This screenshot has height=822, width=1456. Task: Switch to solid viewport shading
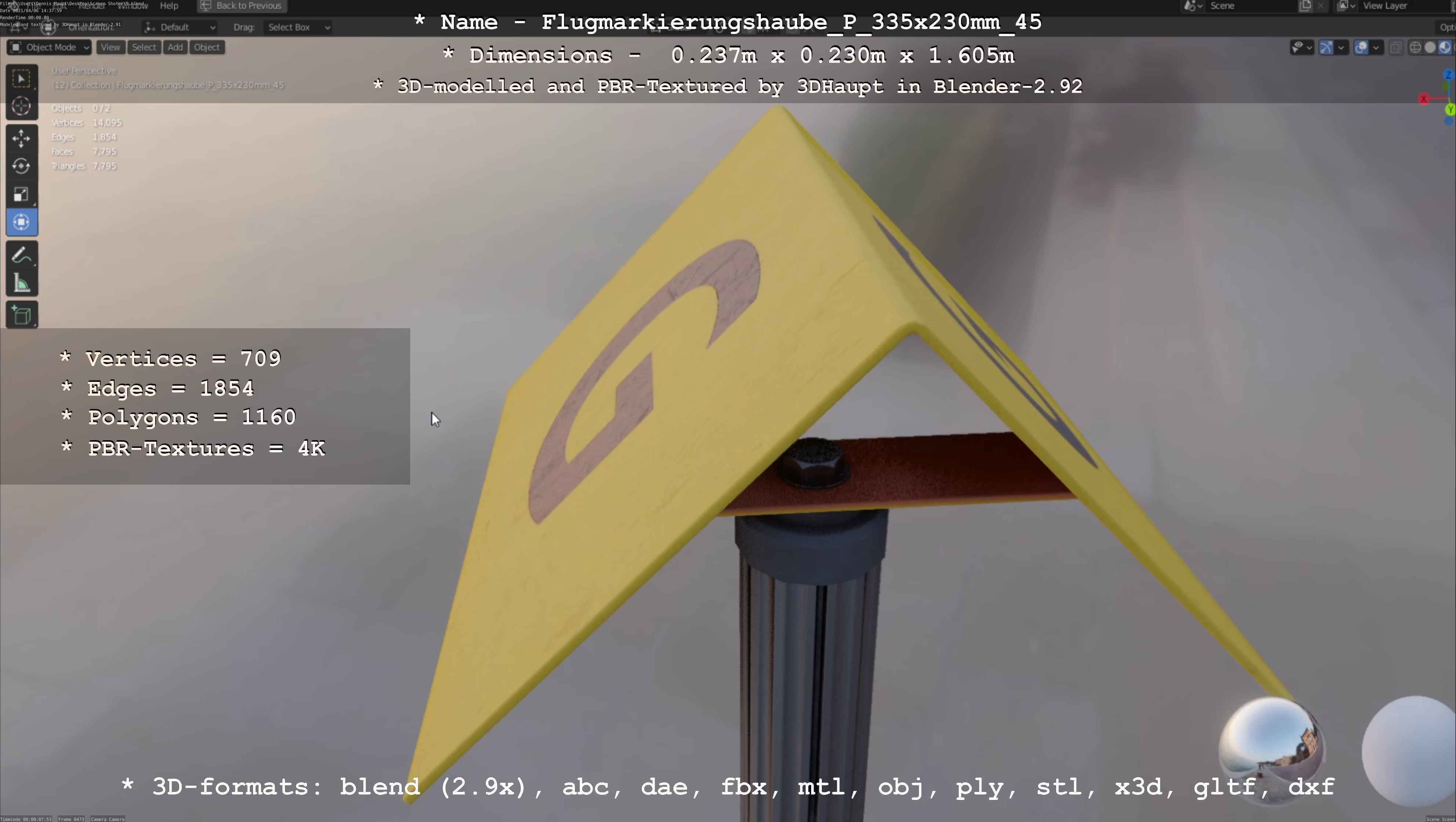(1430, 47)
